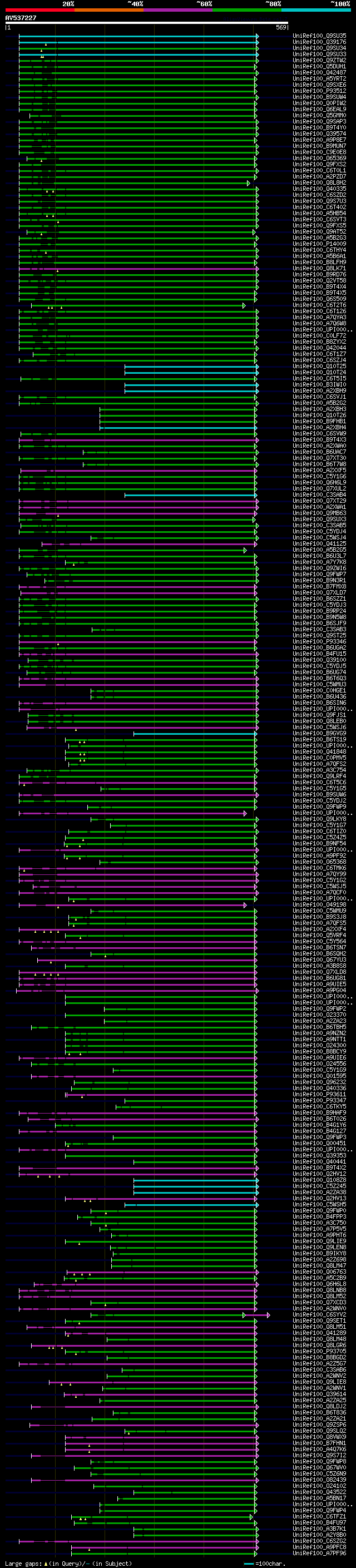Open hit UniRef100_Q9SU35
356x1568 pixels.
click(x=319, y=36)
